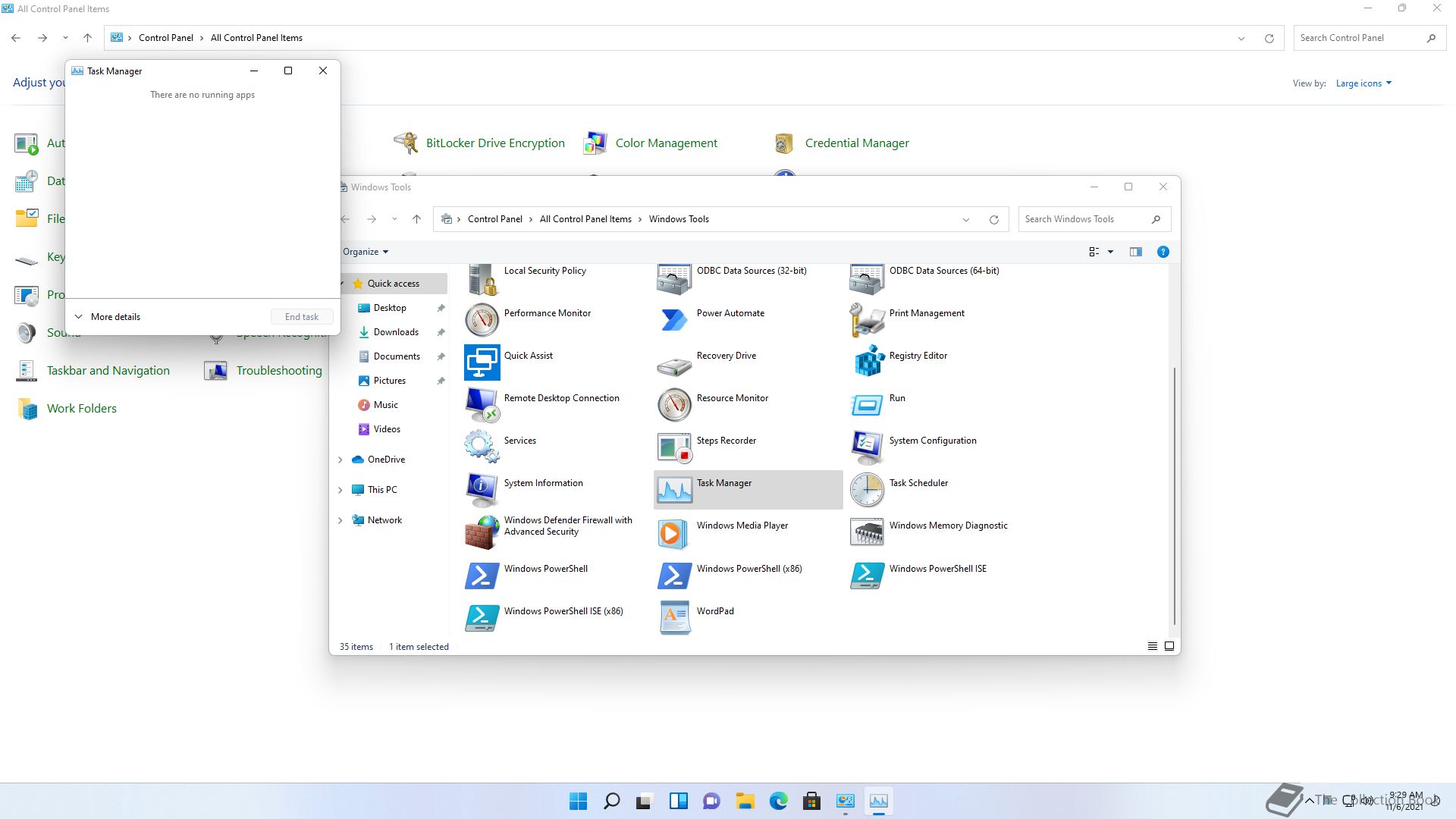The image size is (1456, 819).
Task: Open System Information icon
Action: coord(482,490)
